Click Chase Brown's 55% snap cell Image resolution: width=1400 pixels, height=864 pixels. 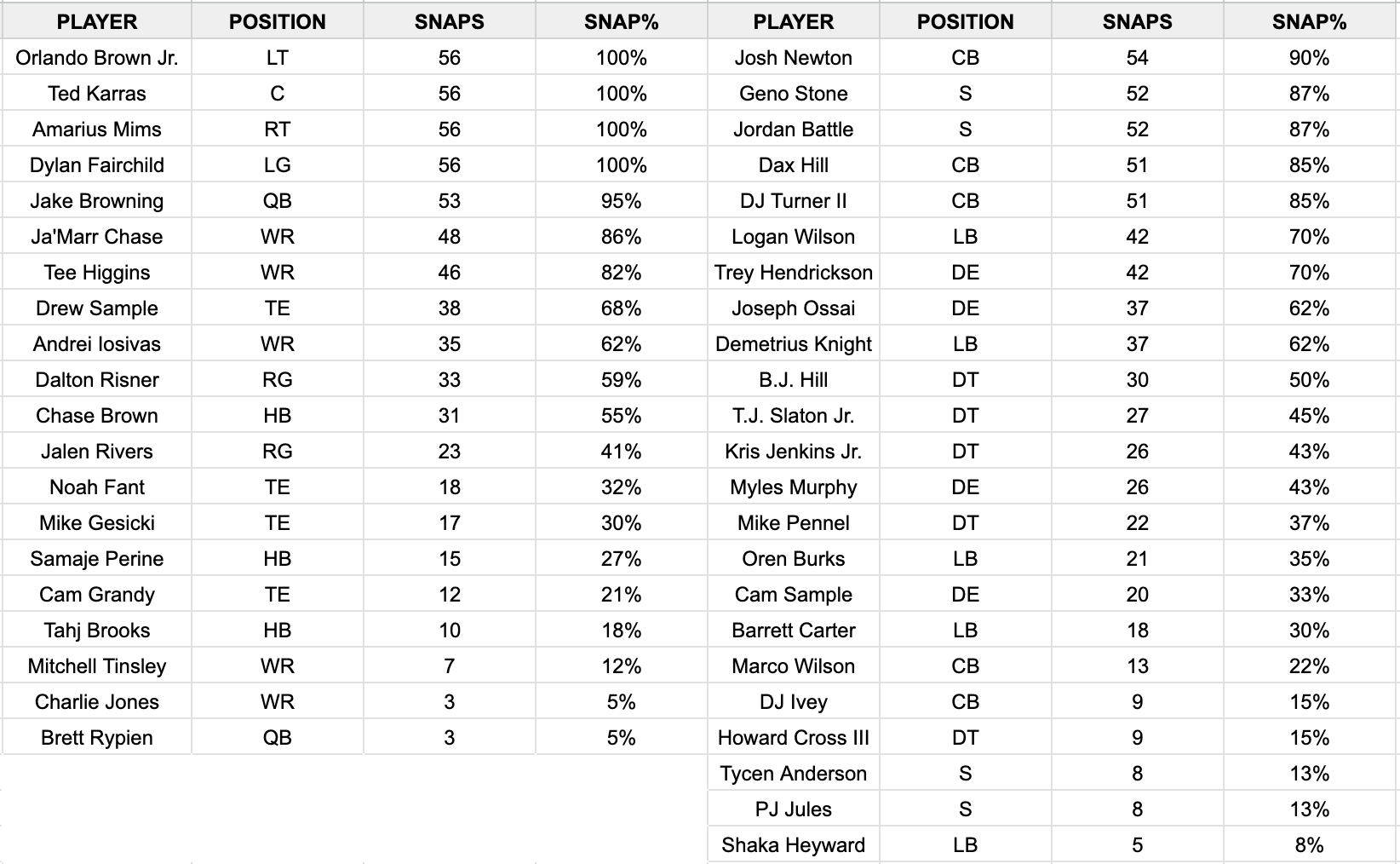pyautogui.click(x=622, y=416)
